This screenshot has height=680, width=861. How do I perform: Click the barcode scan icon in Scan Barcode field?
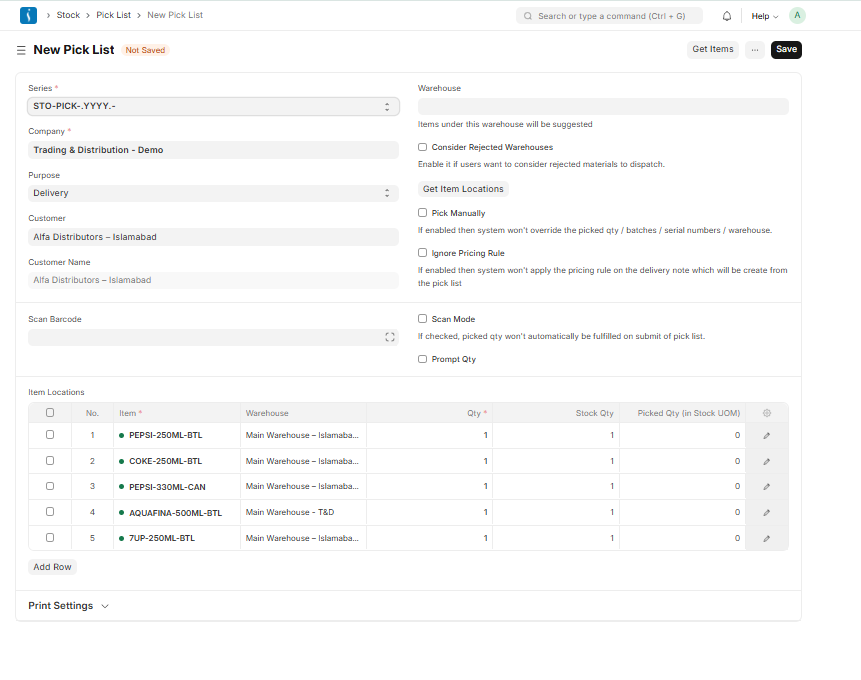point(390,337)
